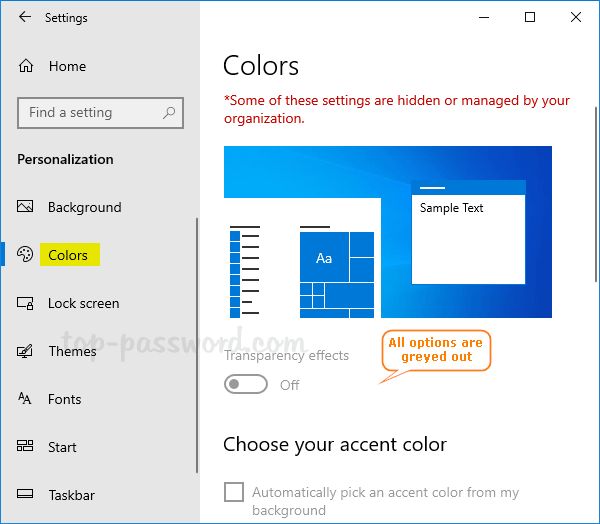
Task: Click the Taskbar icon
Action: pos(26,495)
